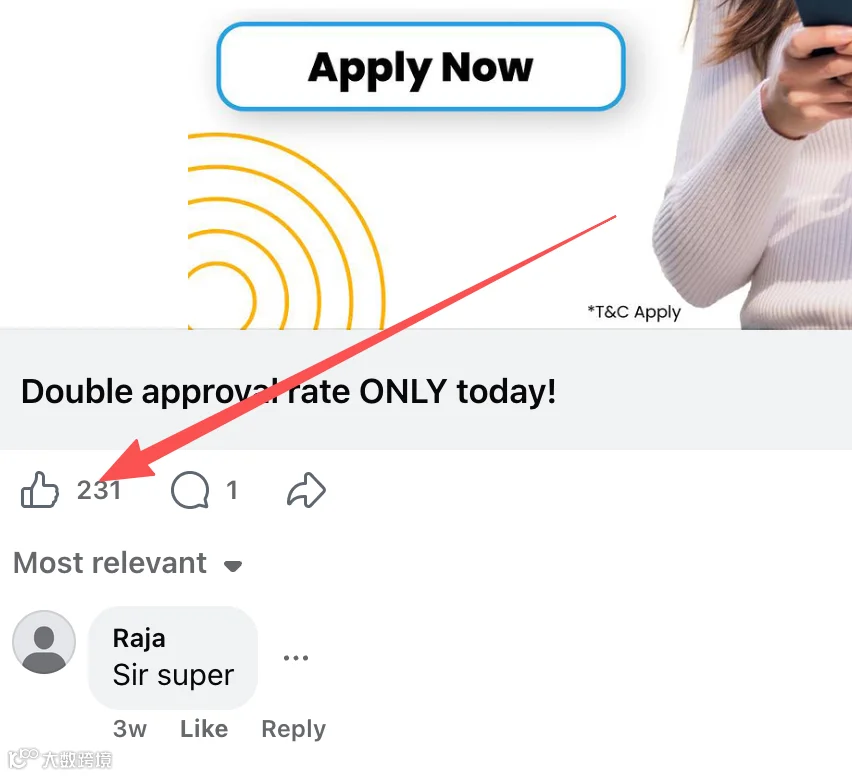Expand the Most relevant sort dropdown

coord(128,563)
